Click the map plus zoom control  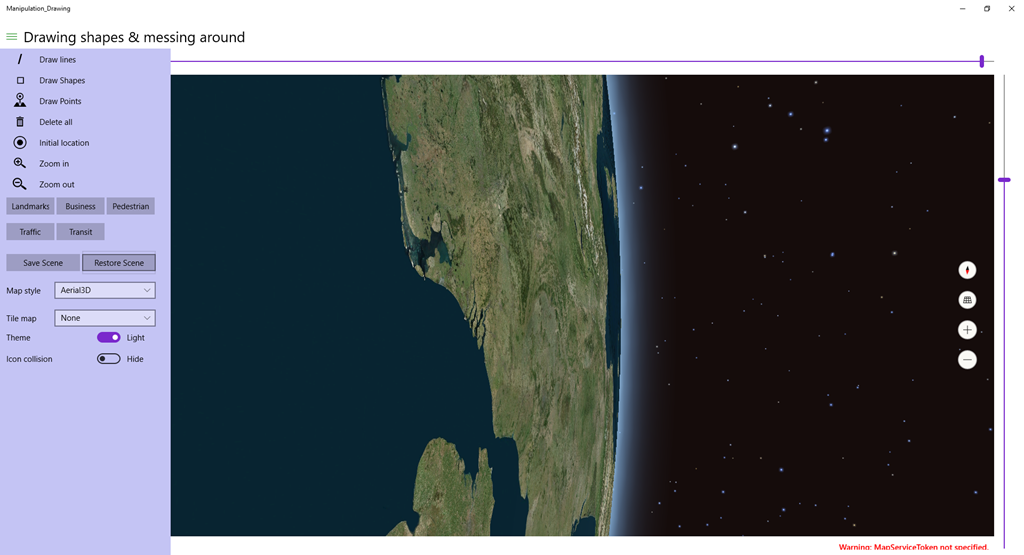coord(967,330)
